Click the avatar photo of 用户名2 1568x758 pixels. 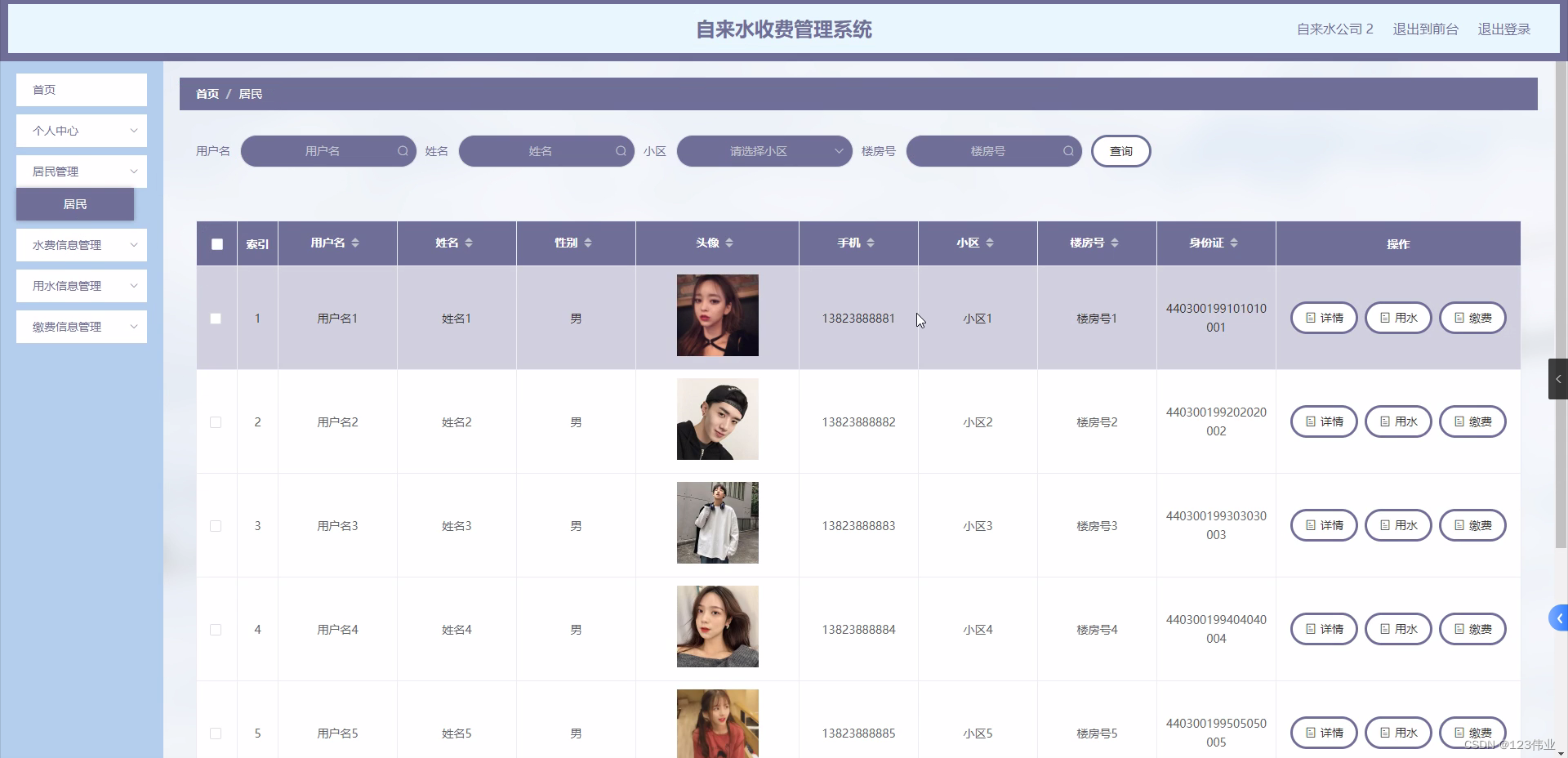(x=716, y=419)
